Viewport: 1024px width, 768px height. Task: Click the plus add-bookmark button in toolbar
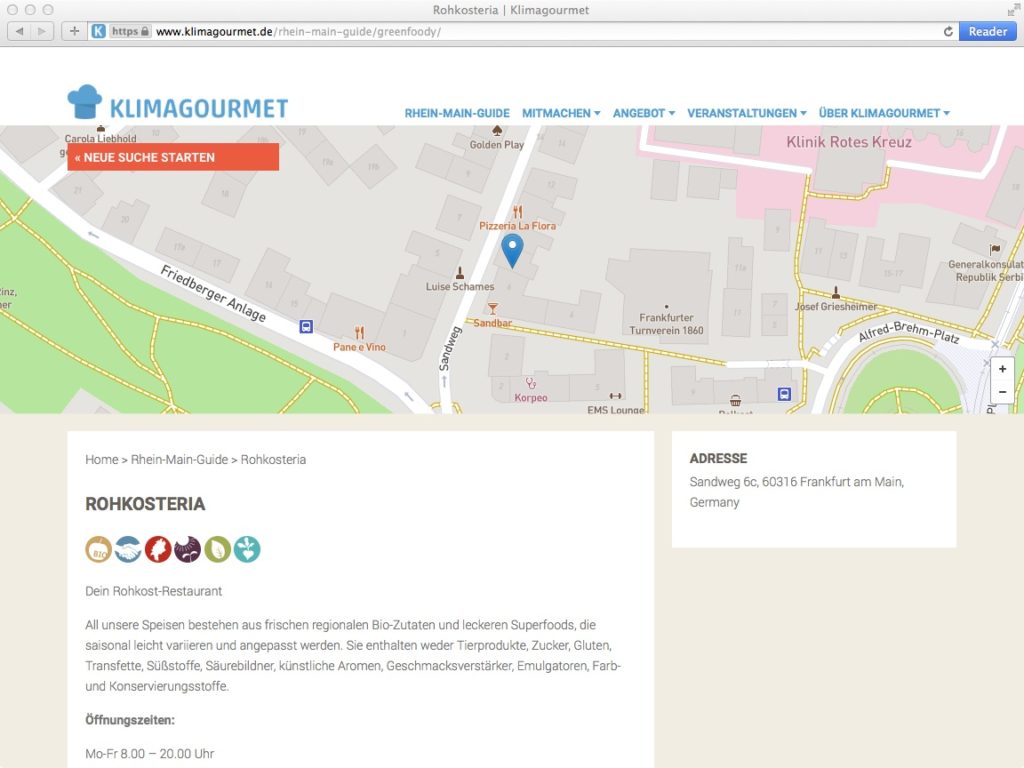tap(74, 31)
